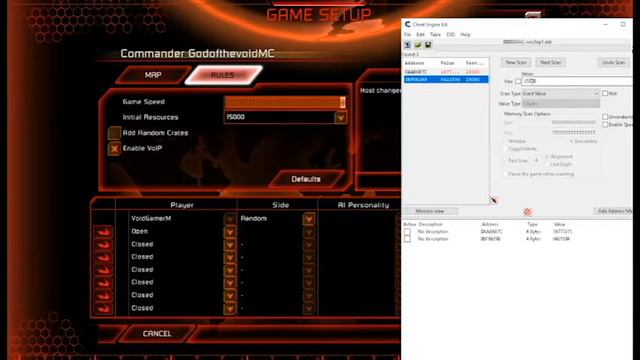Select the red-valued first found-address row

tap(446, 72)
